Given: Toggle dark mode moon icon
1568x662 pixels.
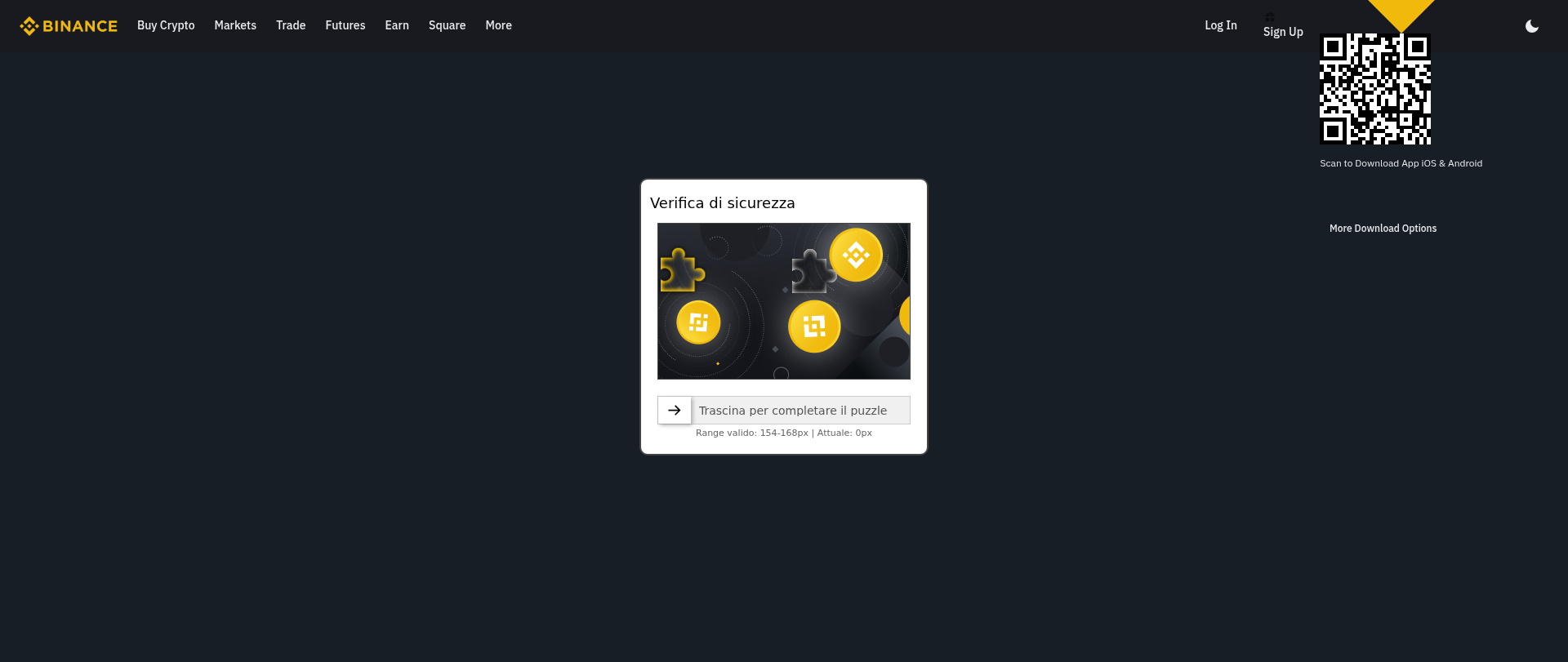Looking at the screenshot, I should (x=1532, y=26).
